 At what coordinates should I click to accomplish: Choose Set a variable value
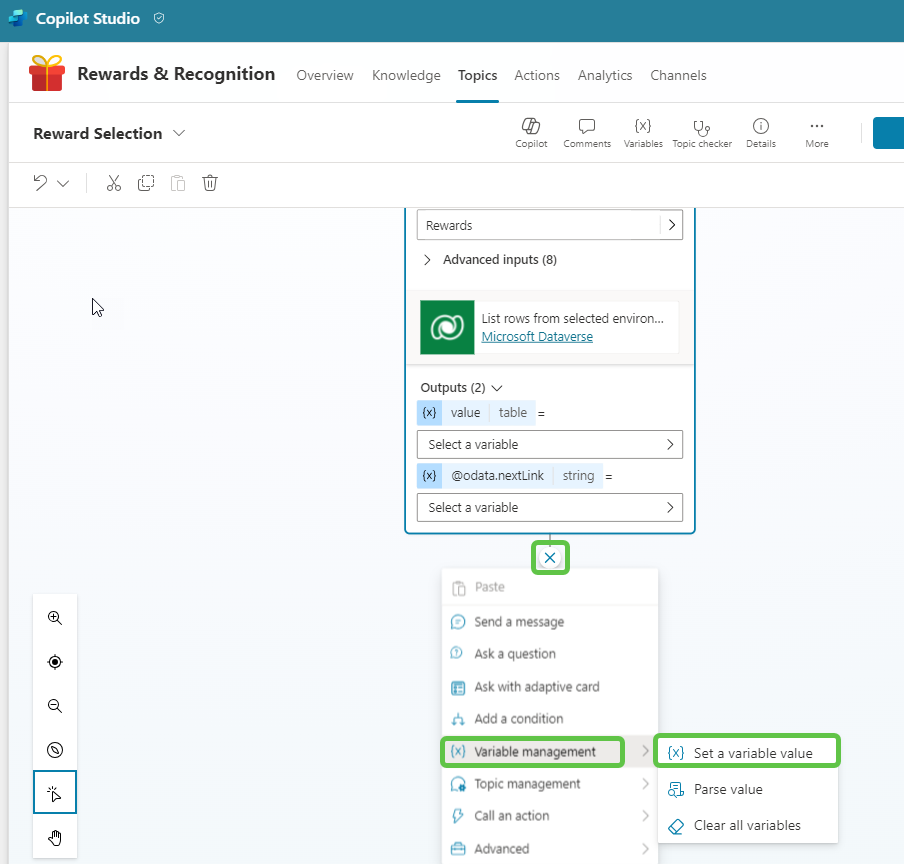point(752,753)
